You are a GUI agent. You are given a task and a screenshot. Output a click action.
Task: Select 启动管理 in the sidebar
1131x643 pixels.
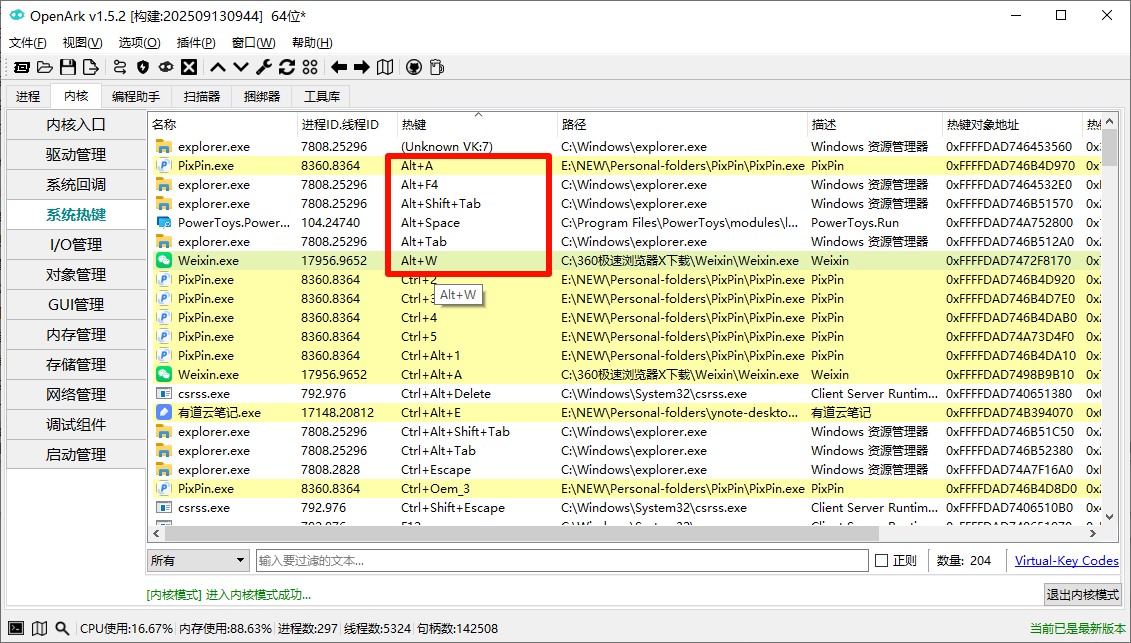[x=76, y=455]
